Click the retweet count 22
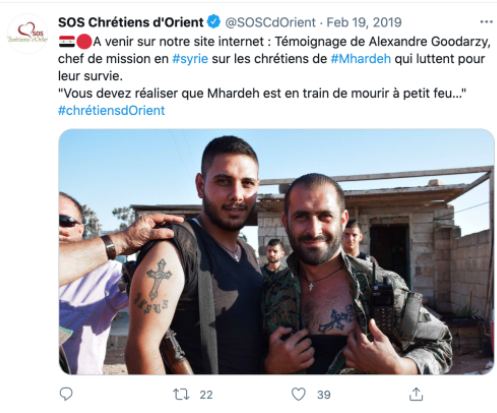The height and width of the screenshot is (413, 497). [206, 395]
